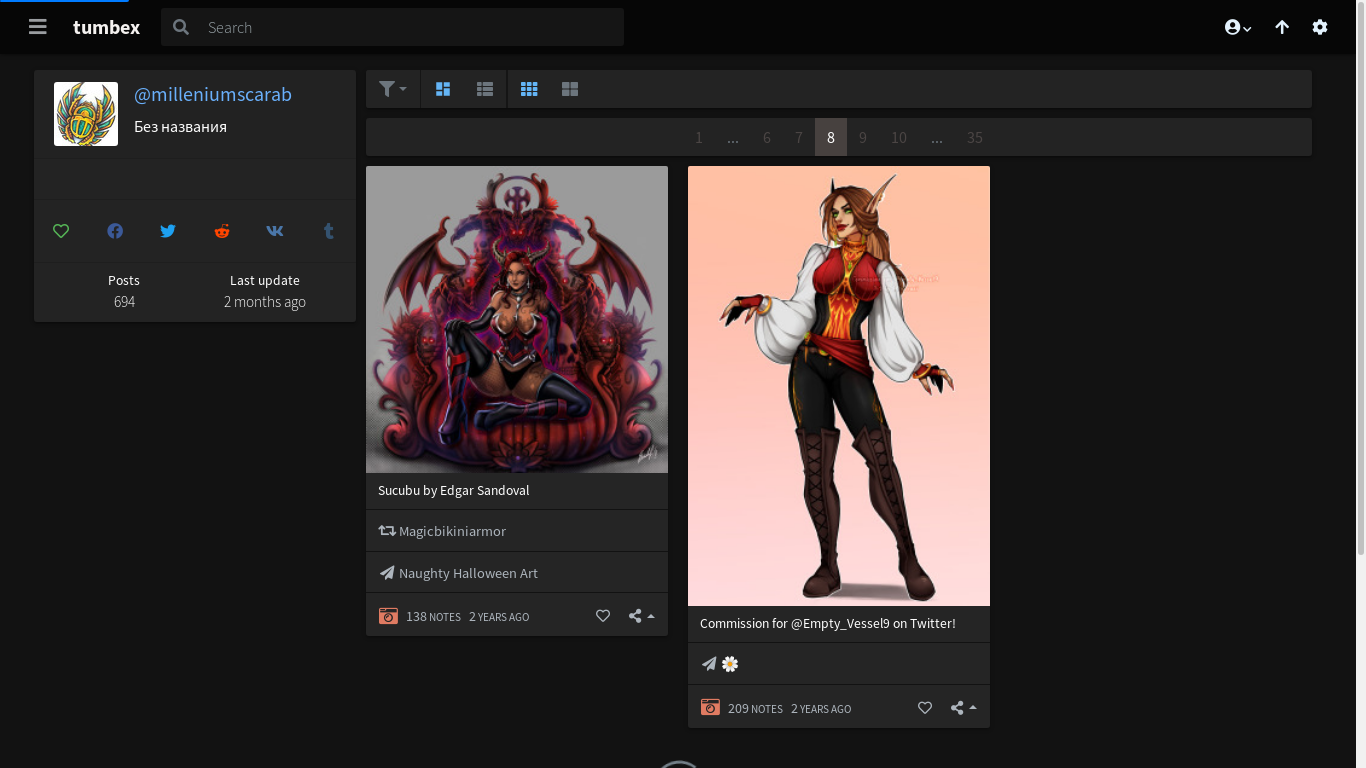1366x768 pixels.
Task: Open the @milleniumscarab blog link
Action: (x=213, y=94)
